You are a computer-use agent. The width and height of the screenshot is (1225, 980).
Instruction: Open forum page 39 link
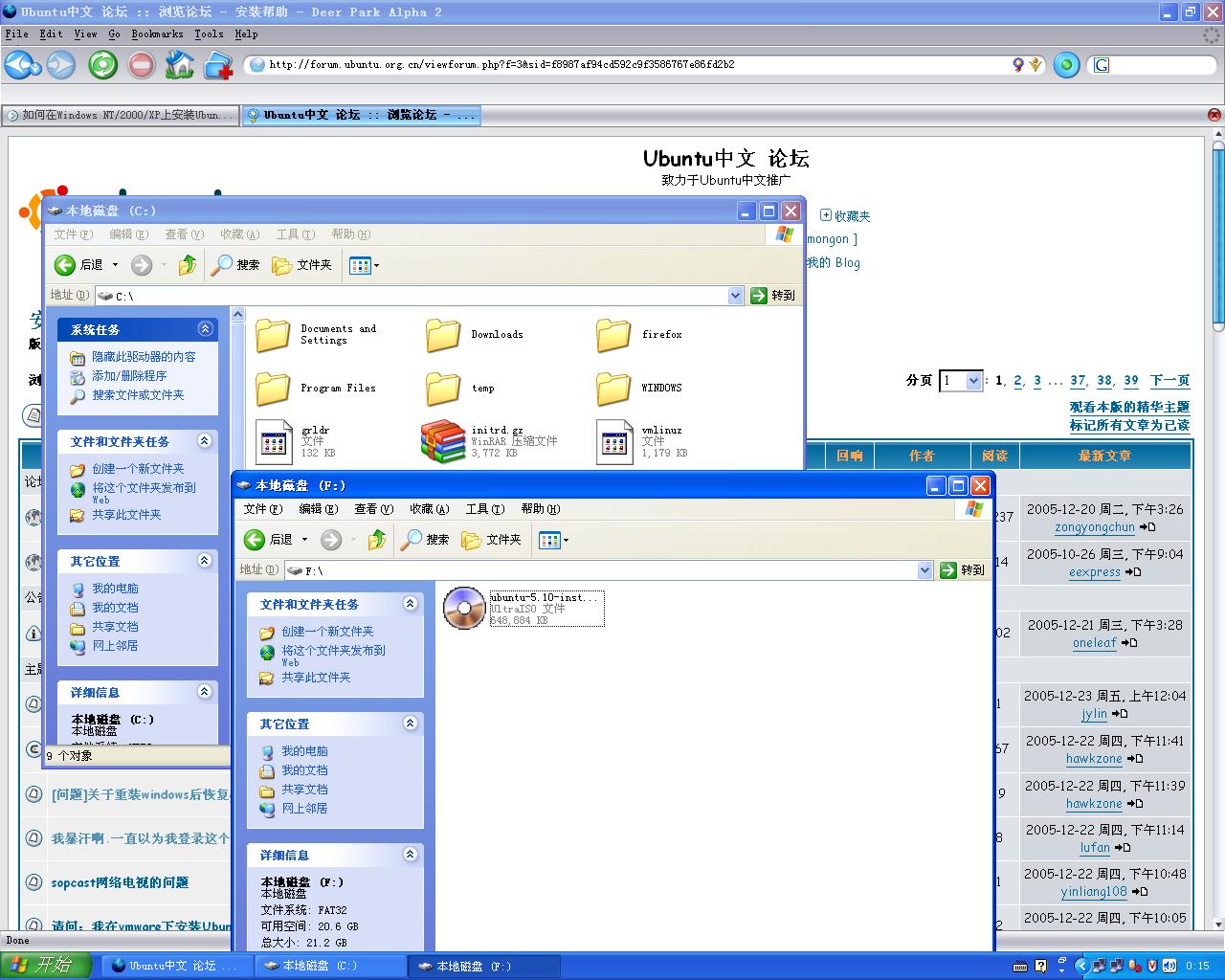coord(1130,381)
